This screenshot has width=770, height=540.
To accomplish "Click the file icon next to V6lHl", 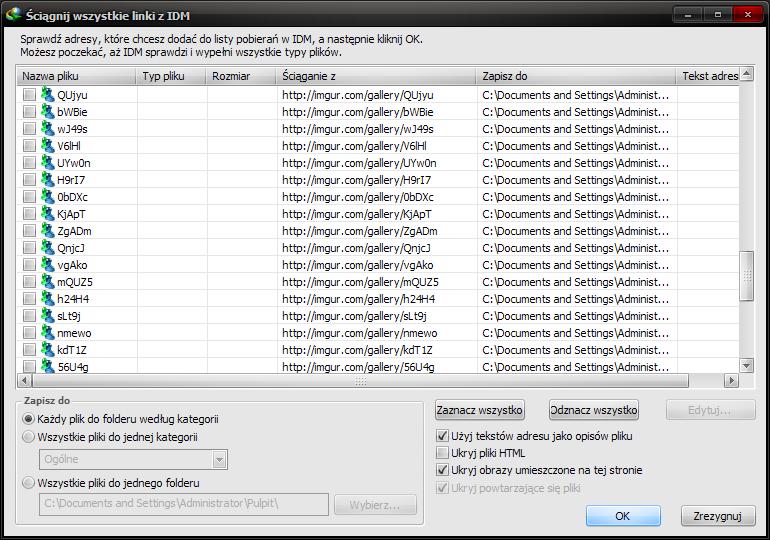I will pyautogui.click(x=48, y=145).
